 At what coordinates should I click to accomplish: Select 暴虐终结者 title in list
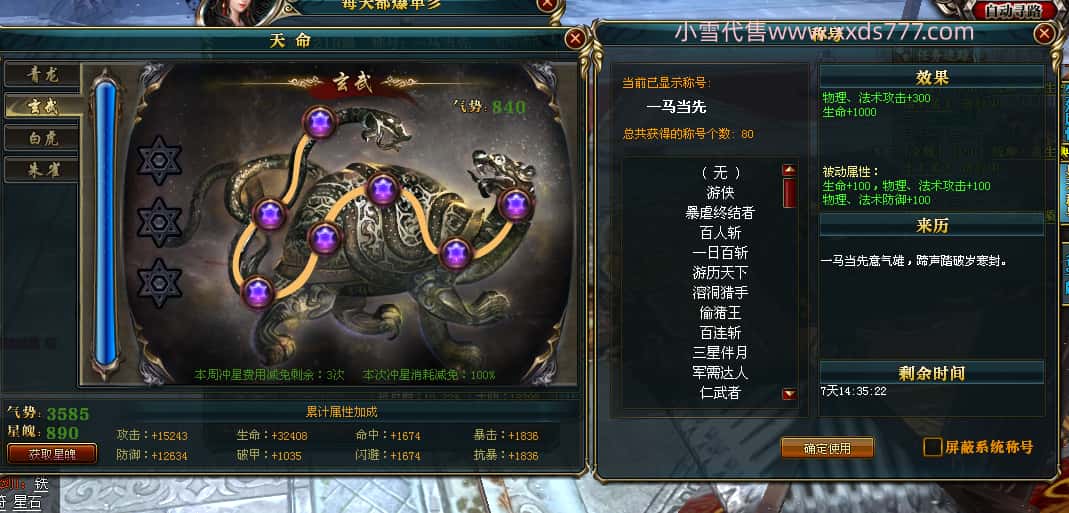click(x=720, y=213)
